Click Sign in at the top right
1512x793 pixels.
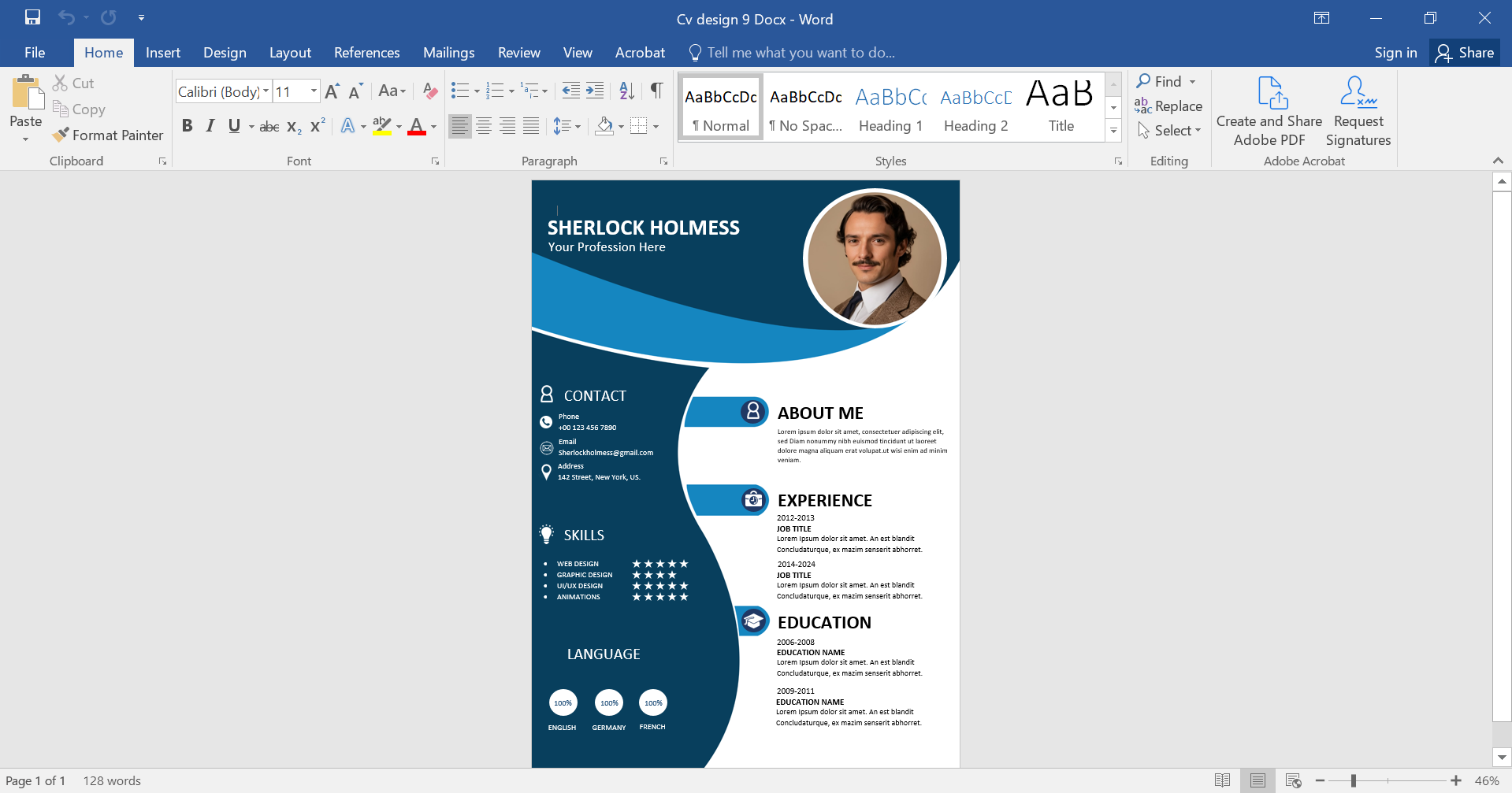pos(1395,52)
